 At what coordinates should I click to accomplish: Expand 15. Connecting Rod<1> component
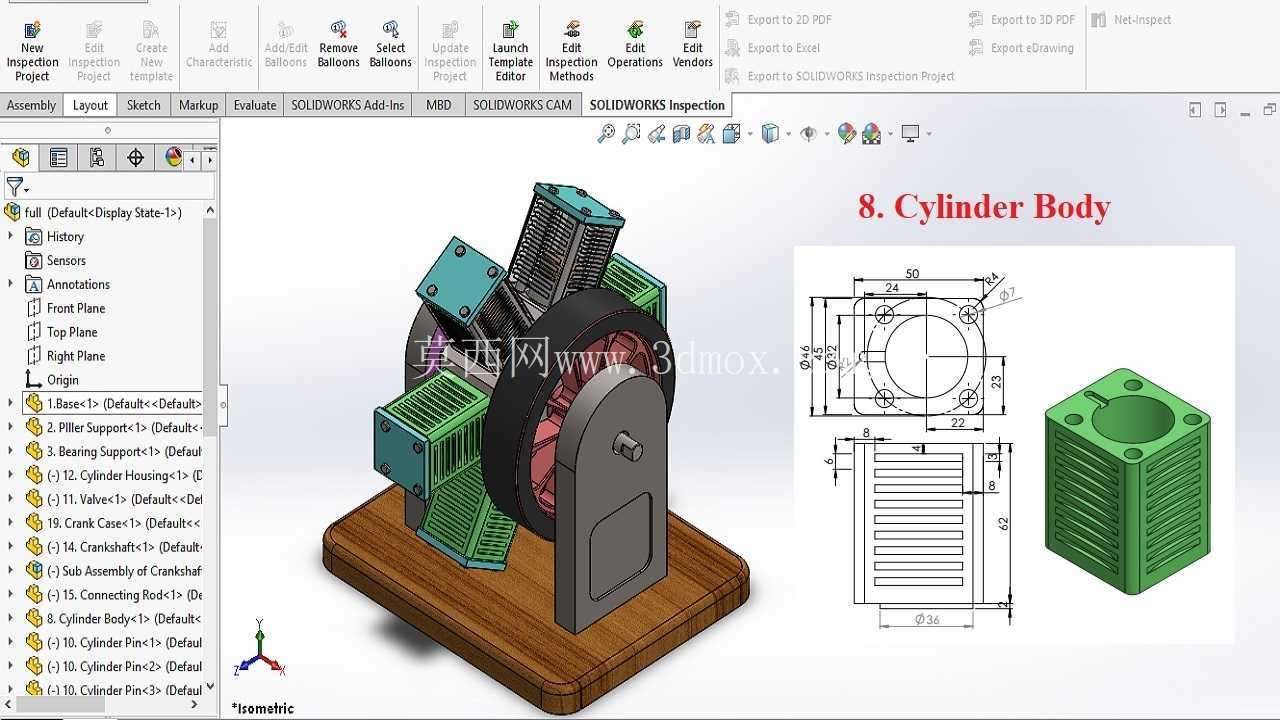pos(11,594)
